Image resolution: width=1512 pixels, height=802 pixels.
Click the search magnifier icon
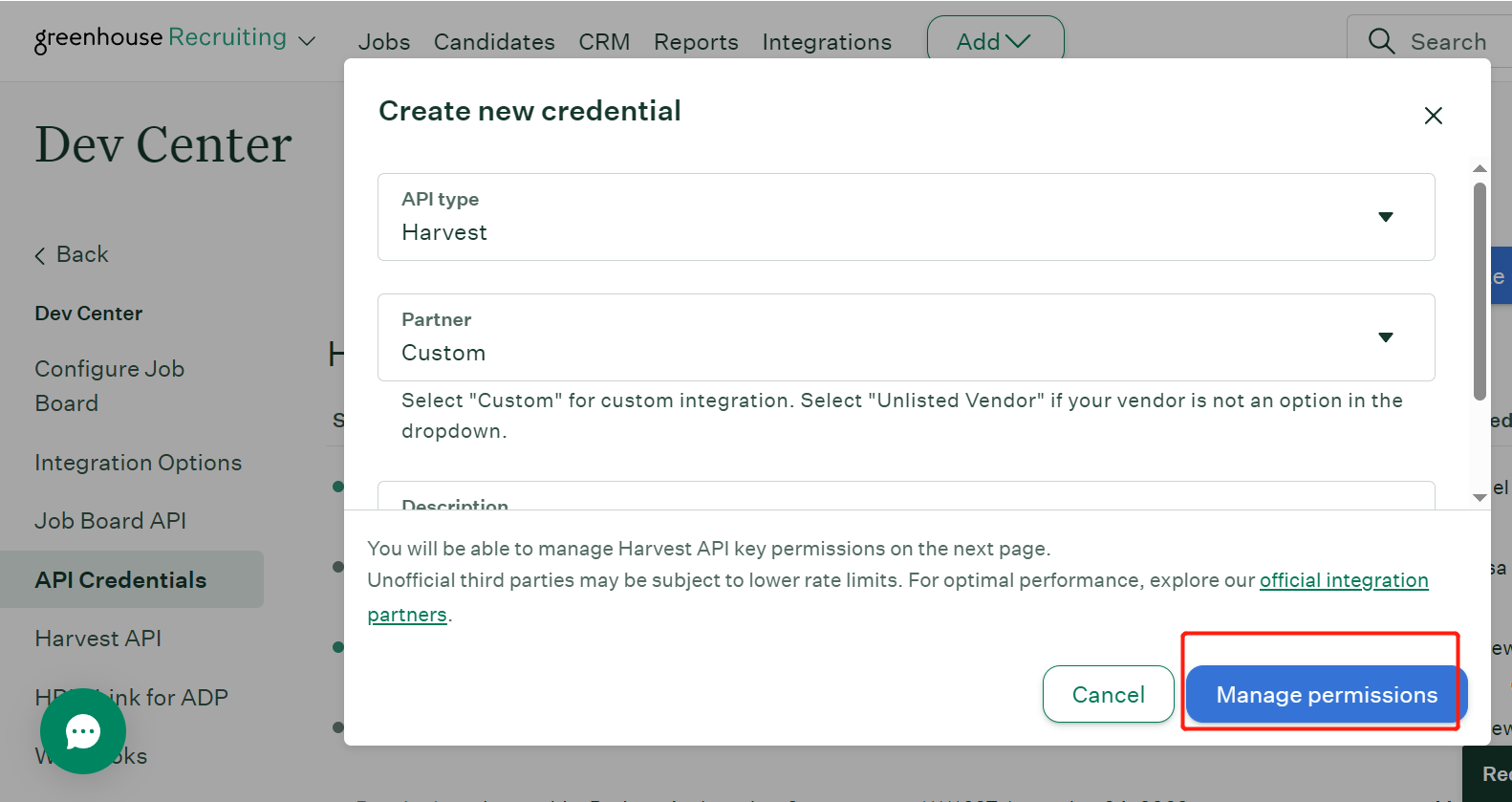(x=1381, y=41)
